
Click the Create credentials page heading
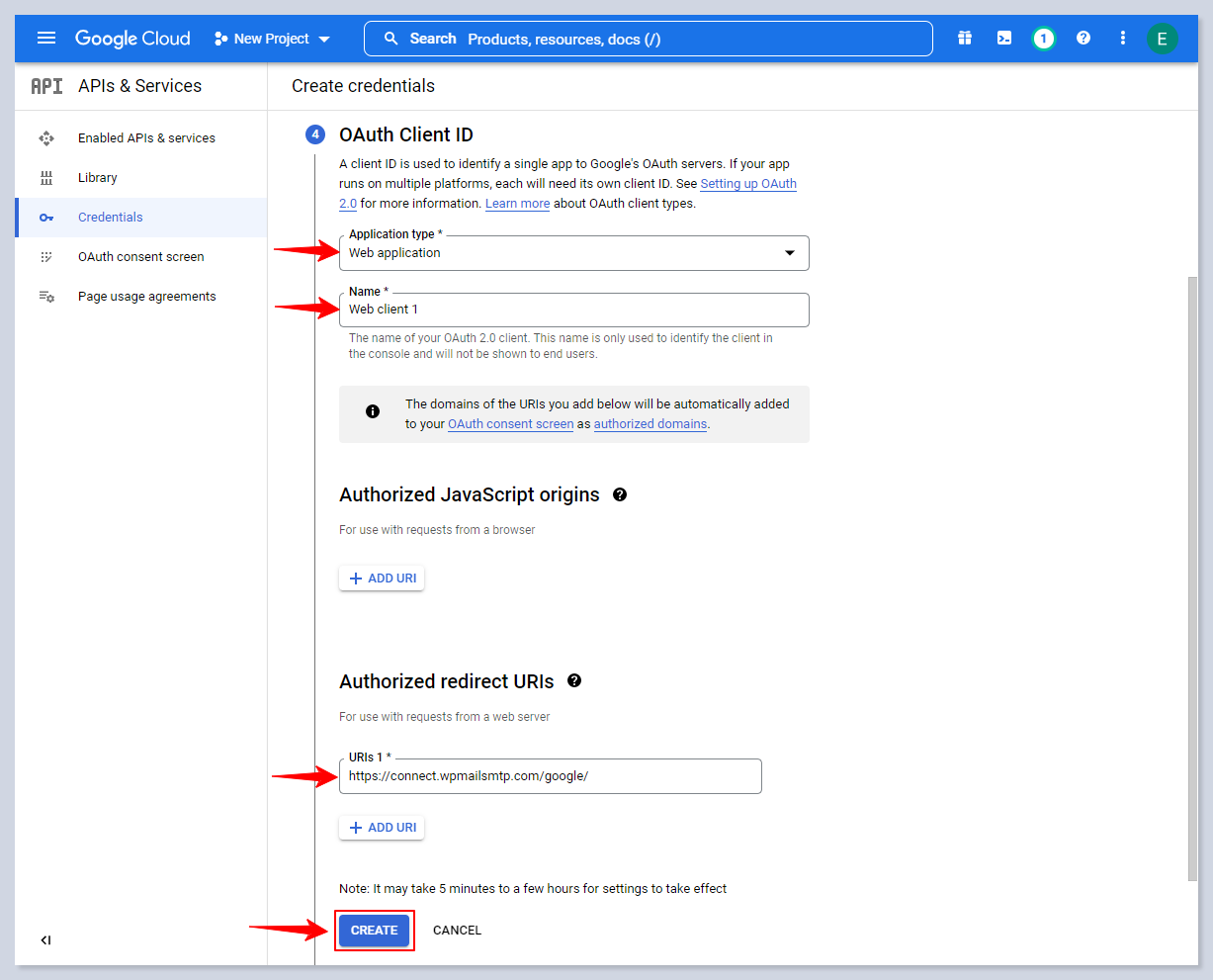(x=363, y=86)
